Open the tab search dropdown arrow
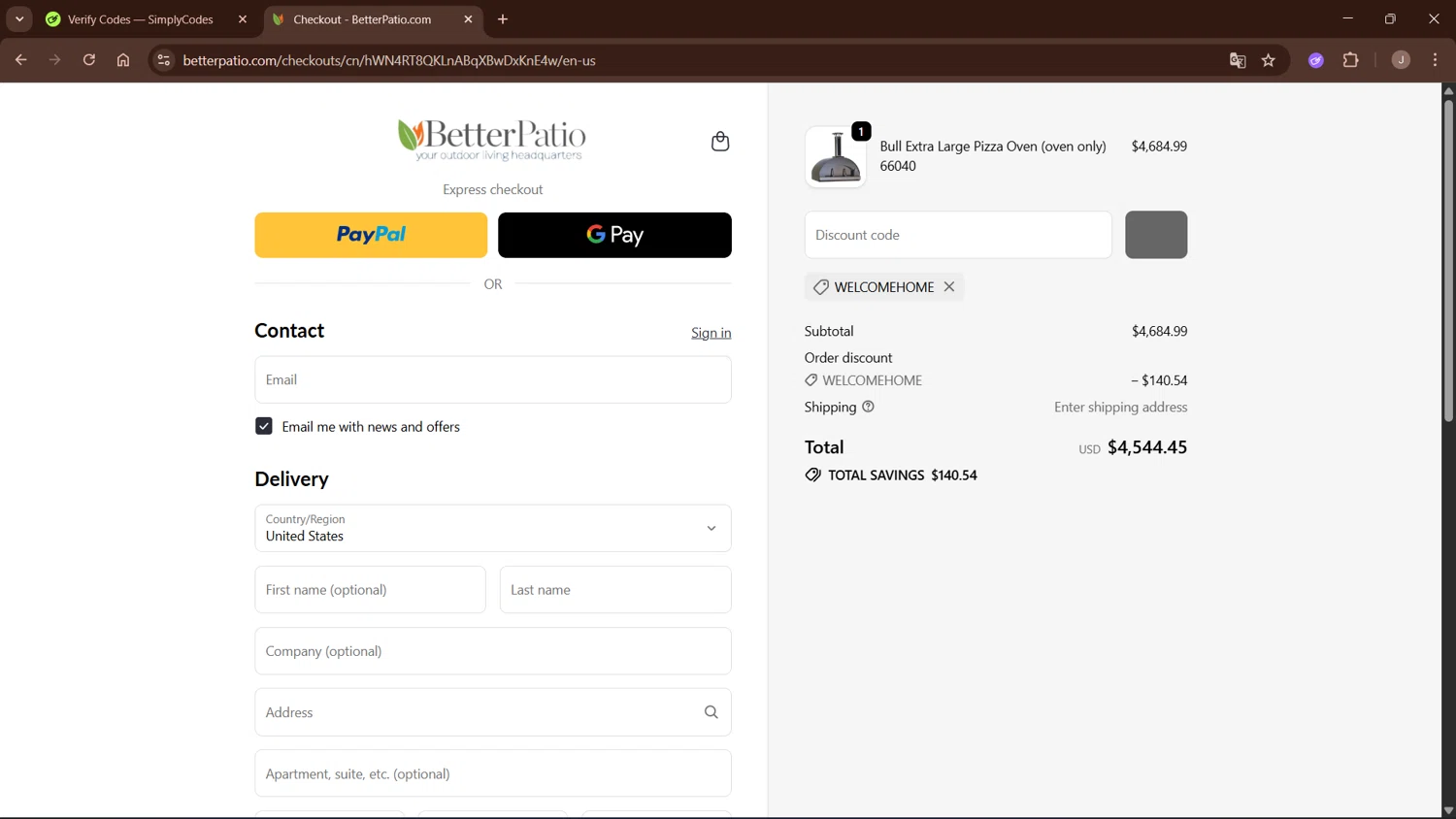 [19, 19]
